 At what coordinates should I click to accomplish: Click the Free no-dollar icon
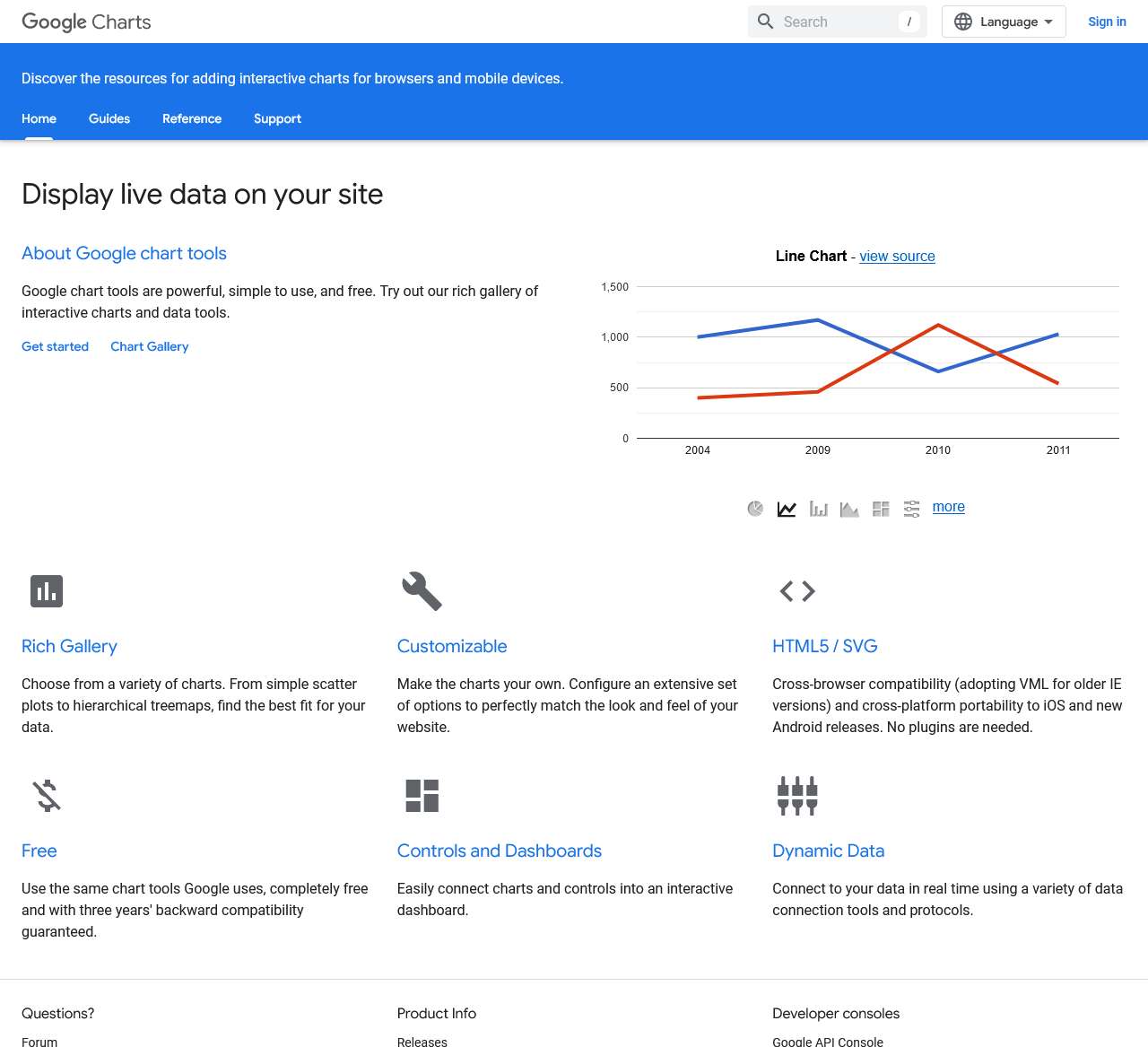[x=47, y=796]
